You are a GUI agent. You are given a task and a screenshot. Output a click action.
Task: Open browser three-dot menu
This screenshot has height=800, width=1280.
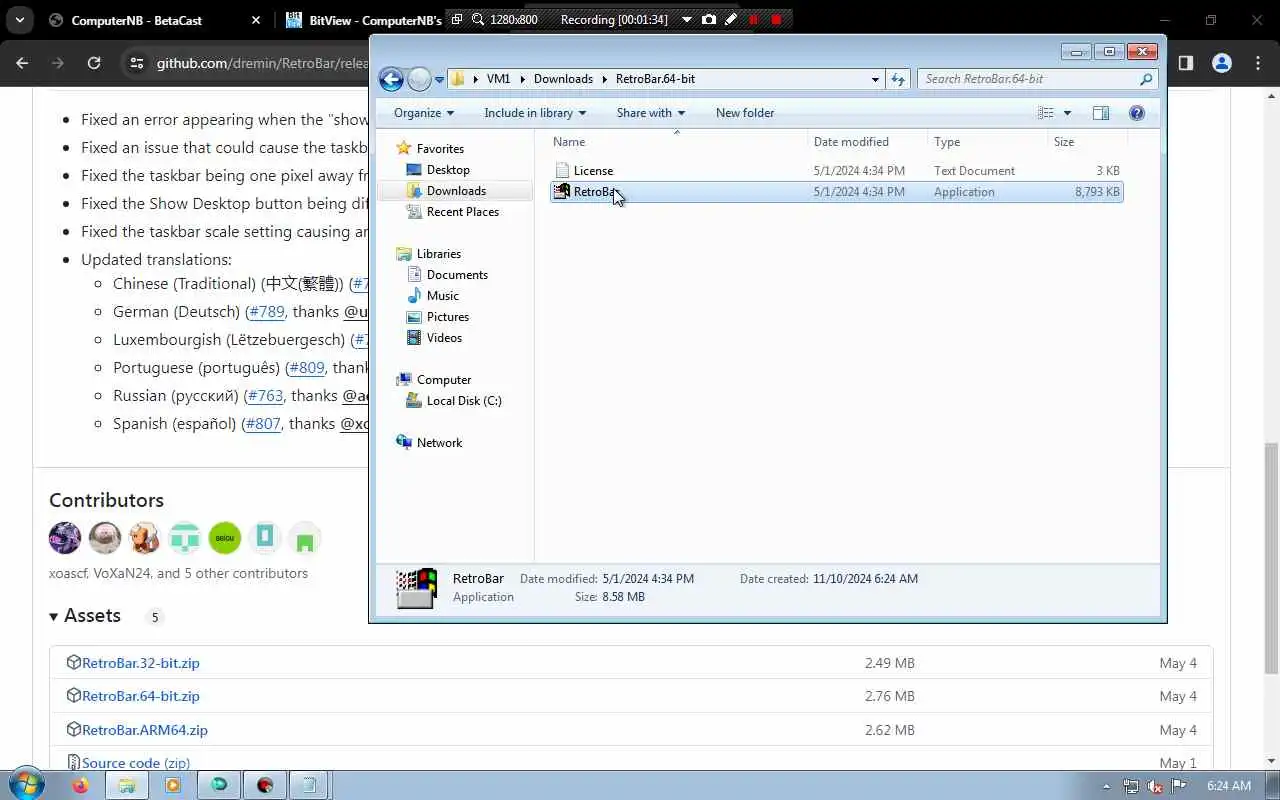(x=1257, y=63)
